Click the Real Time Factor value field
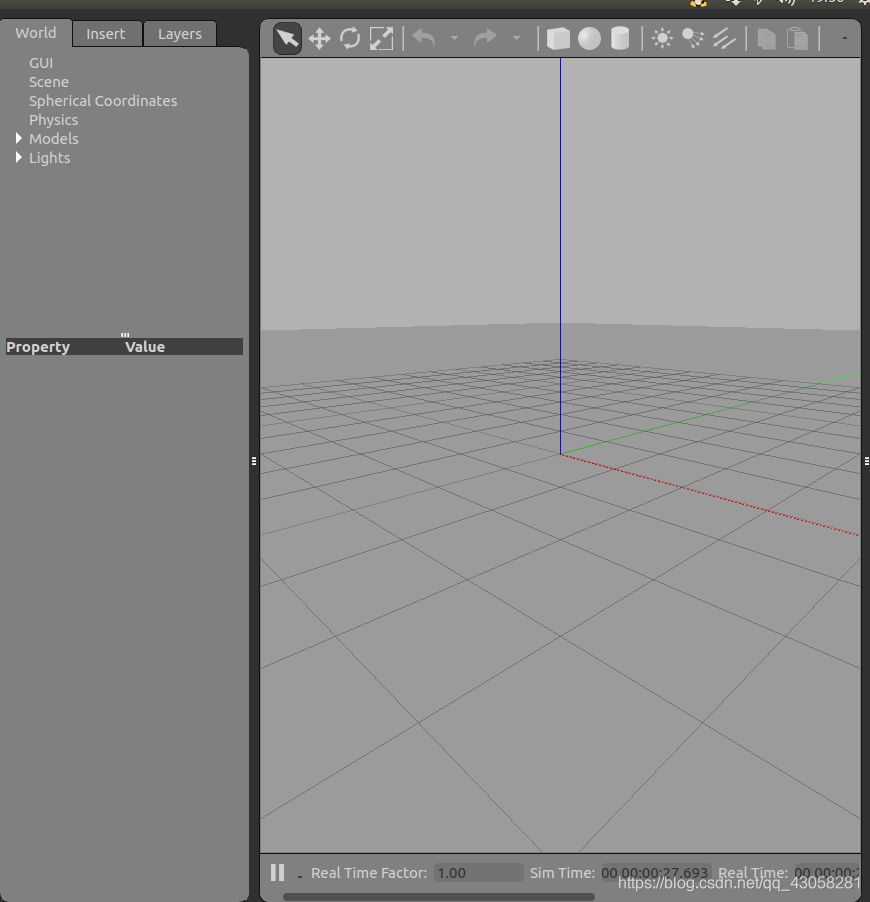 point(478,873)
